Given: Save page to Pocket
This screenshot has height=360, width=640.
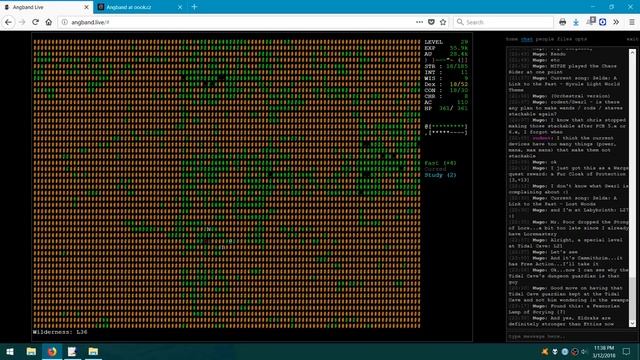Looking at the screenshot, I should [431, 22].
